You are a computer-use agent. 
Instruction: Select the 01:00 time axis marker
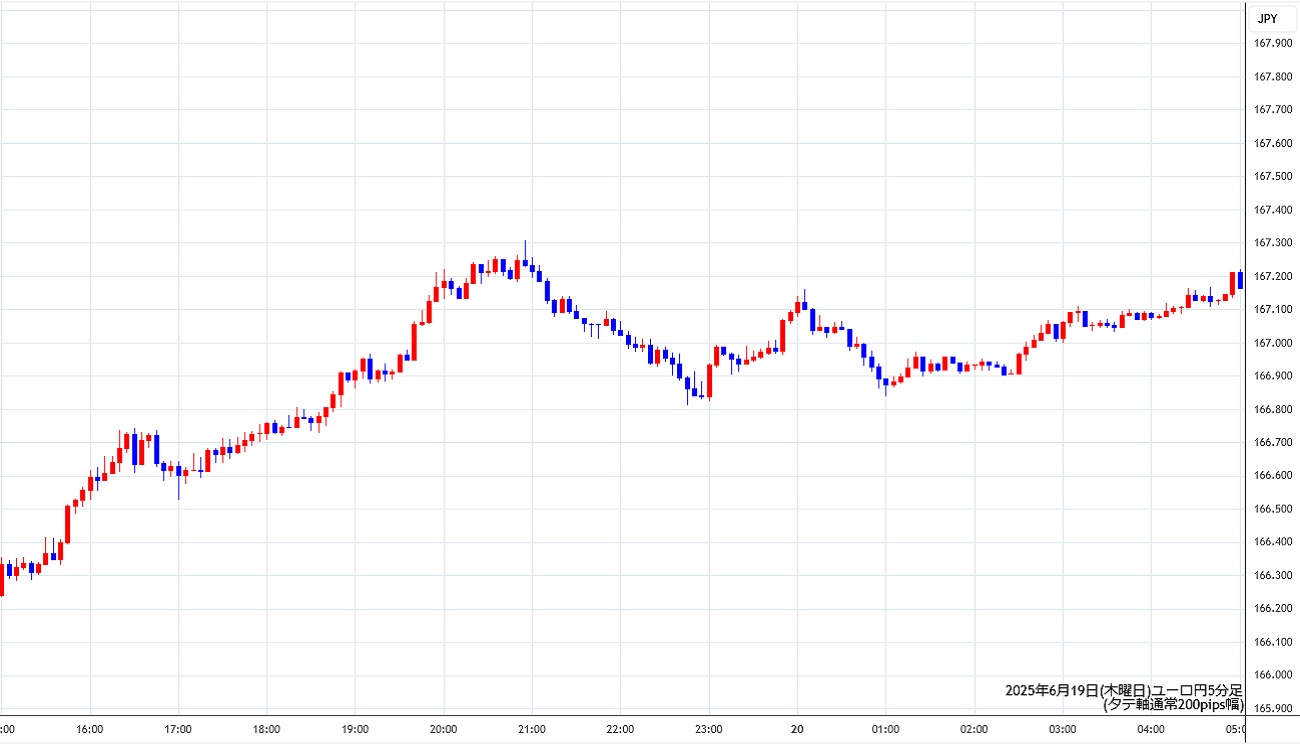[x=886, y=729]
